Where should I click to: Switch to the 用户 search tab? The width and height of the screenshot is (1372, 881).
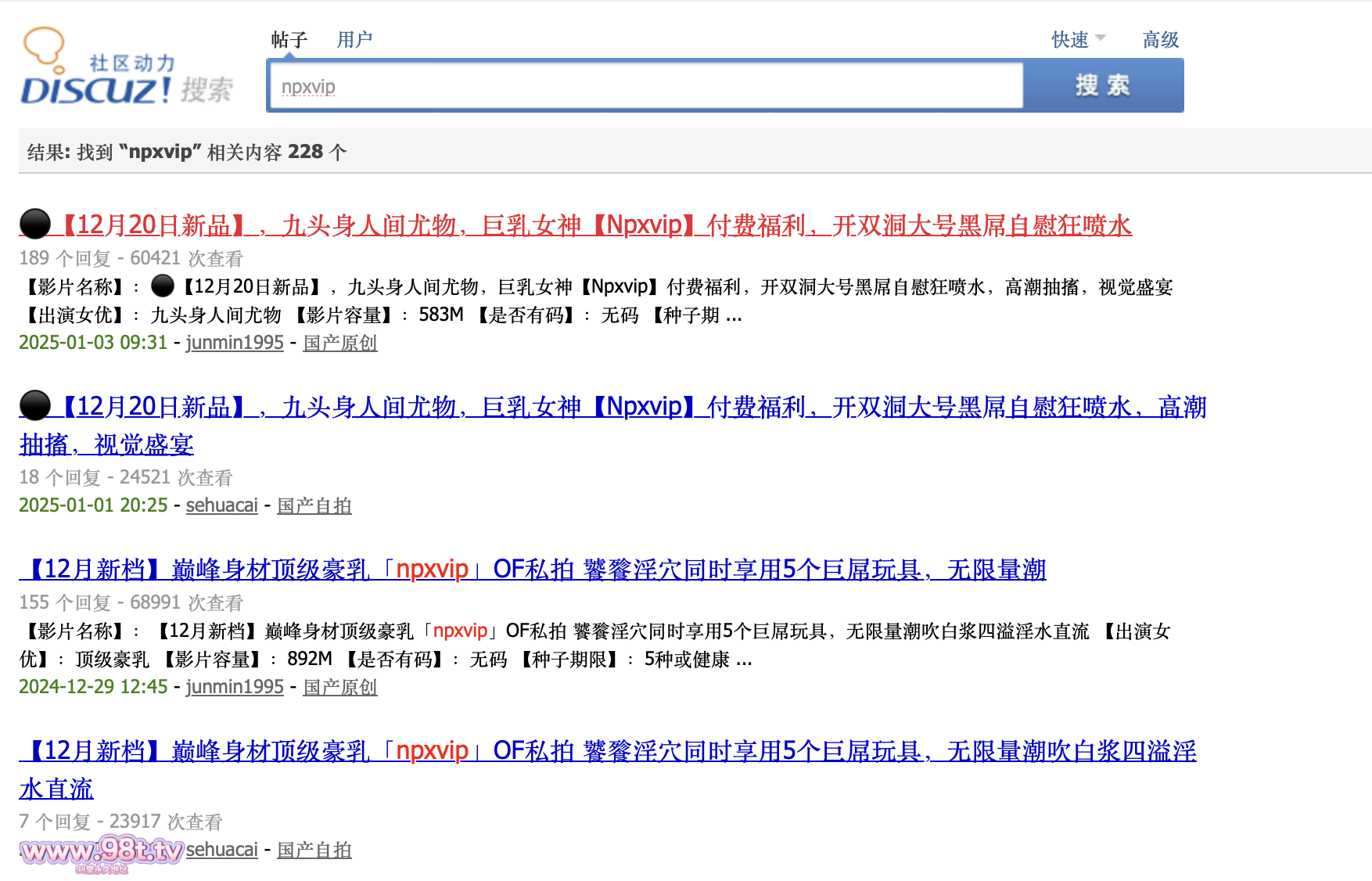[354, 40]
